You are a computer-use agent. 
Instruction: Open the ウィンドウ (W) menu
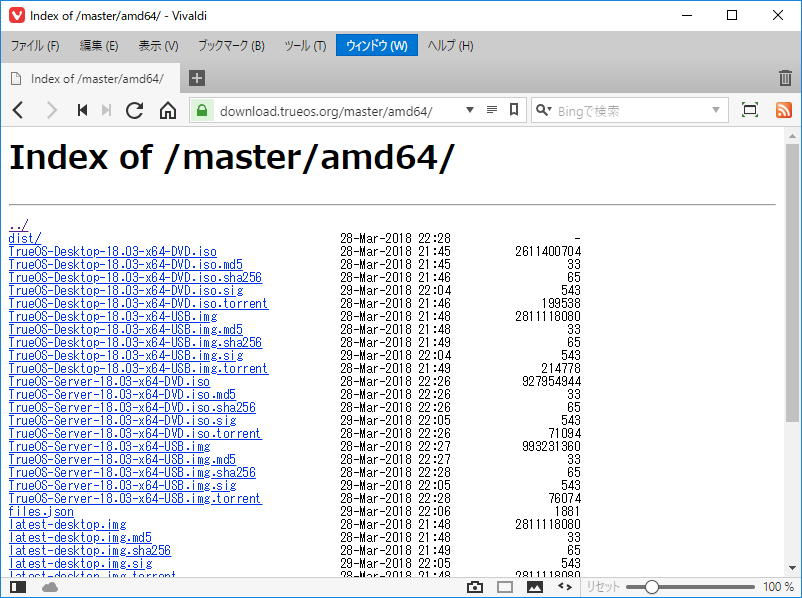coord(377,46)
